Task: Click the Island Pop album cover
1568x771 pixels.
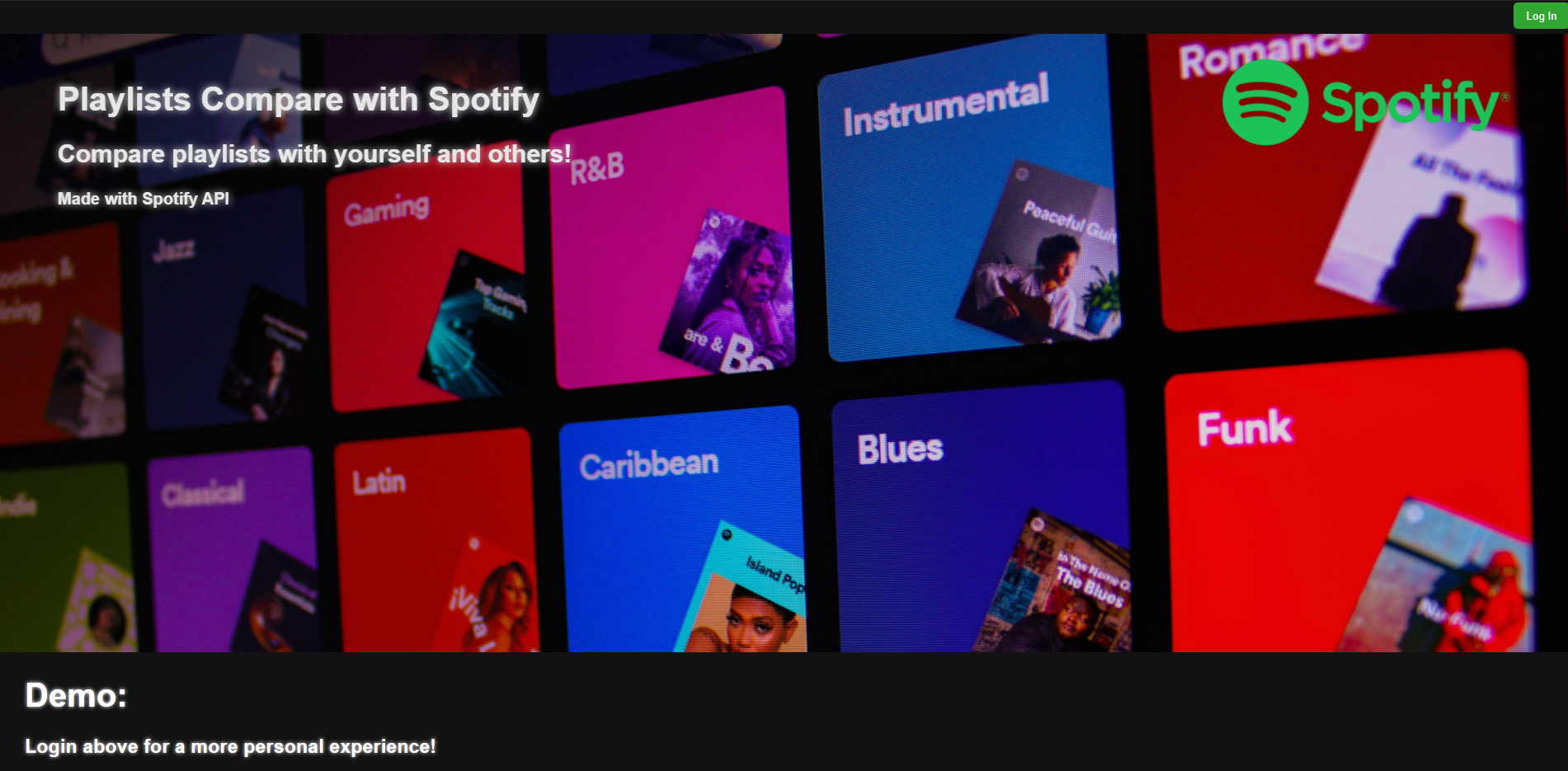Action: click(x=742, y=590)
